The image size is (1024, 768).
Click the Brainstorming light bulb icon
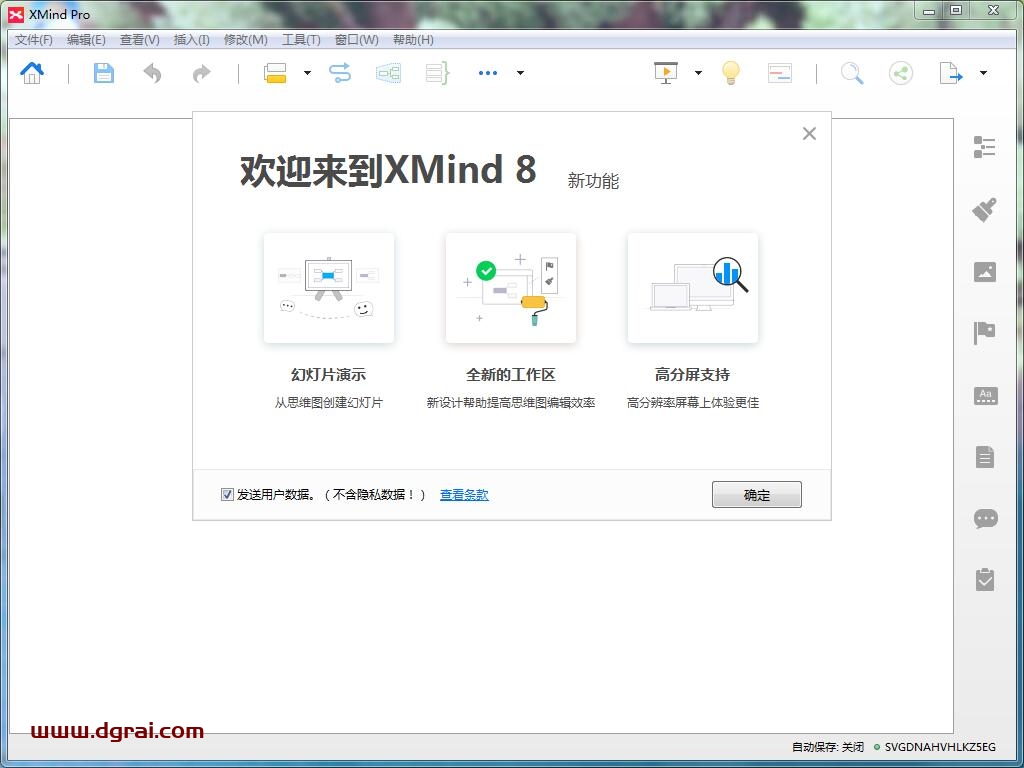pyautogui.click(x=731, y=73)
